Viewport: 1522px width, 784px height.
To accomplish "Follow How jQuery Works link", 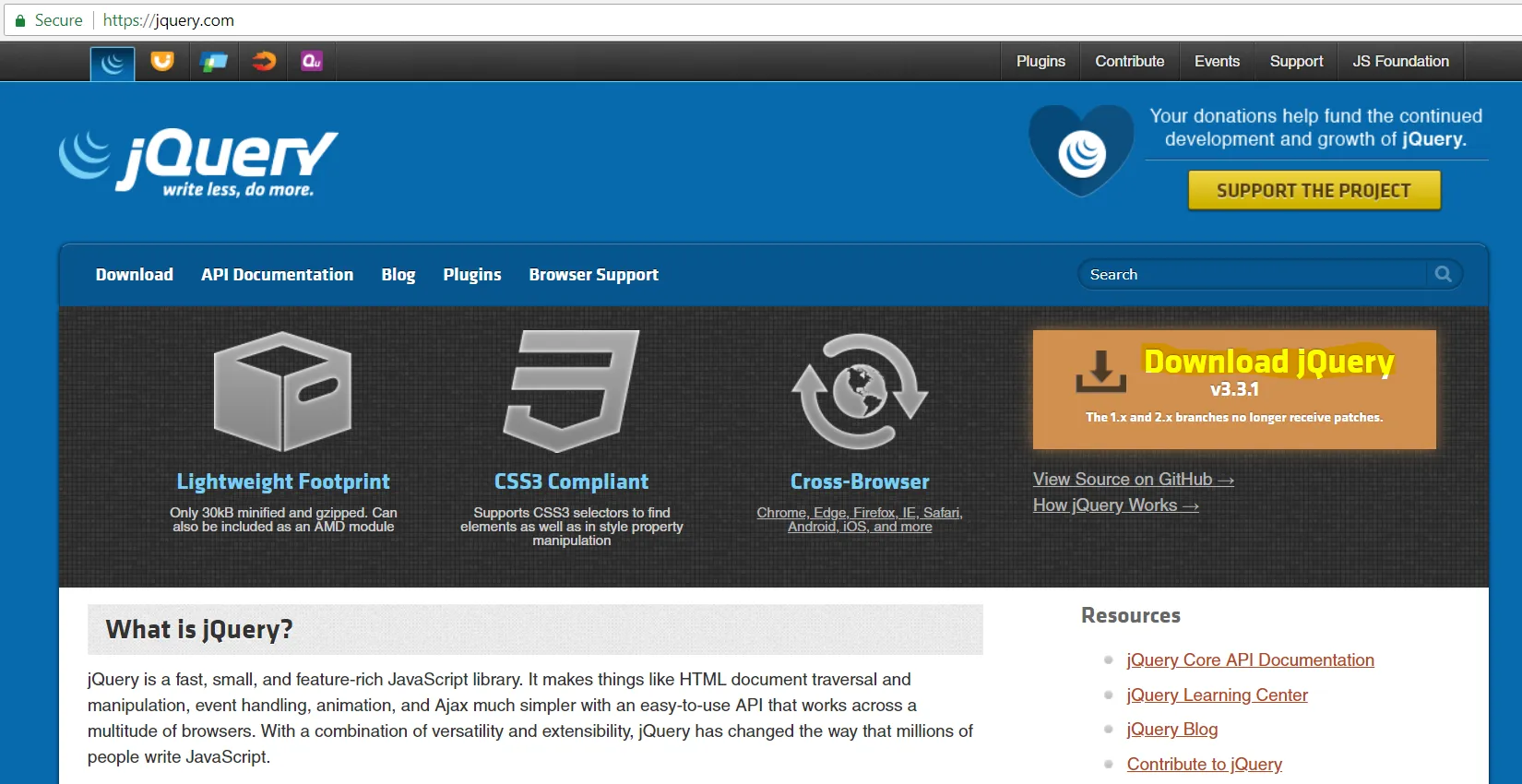I will [1116, 505].
